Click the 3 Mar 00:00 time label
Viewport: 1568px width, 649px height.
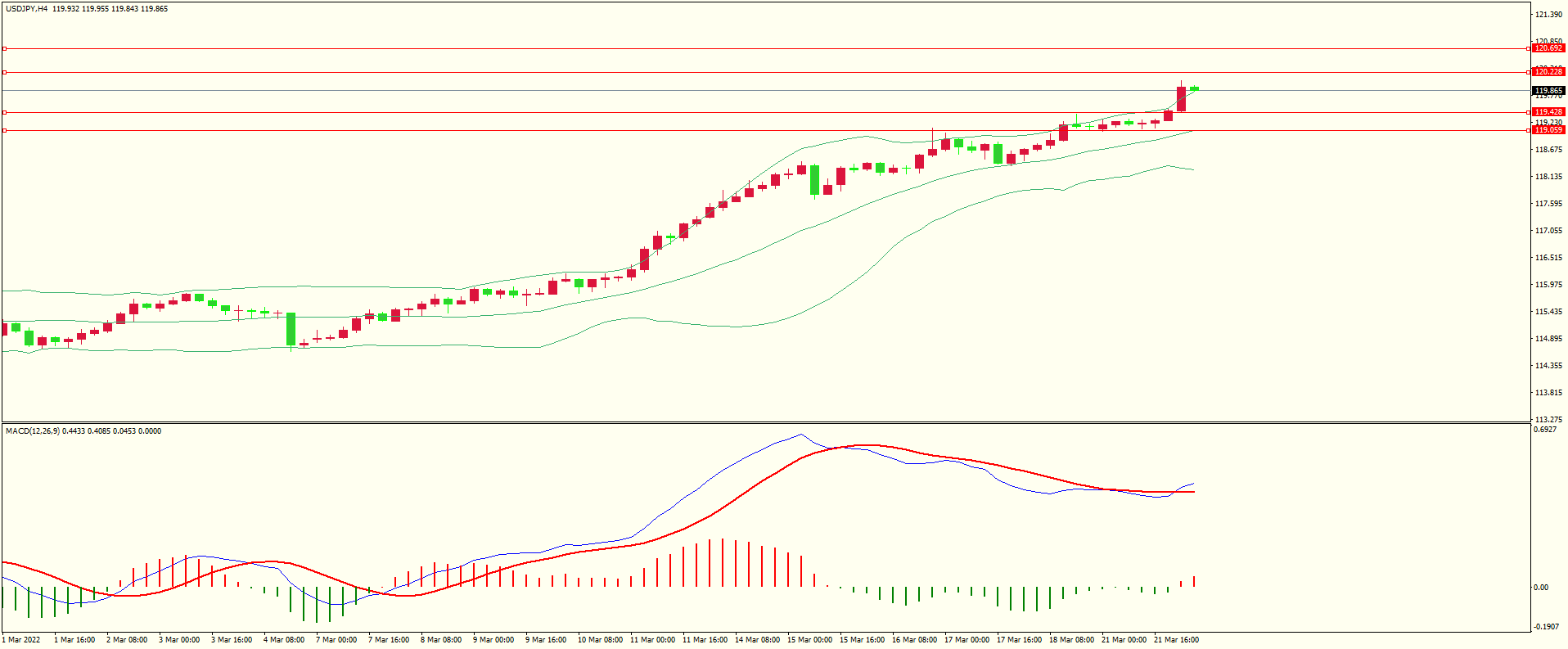point(179,640)
